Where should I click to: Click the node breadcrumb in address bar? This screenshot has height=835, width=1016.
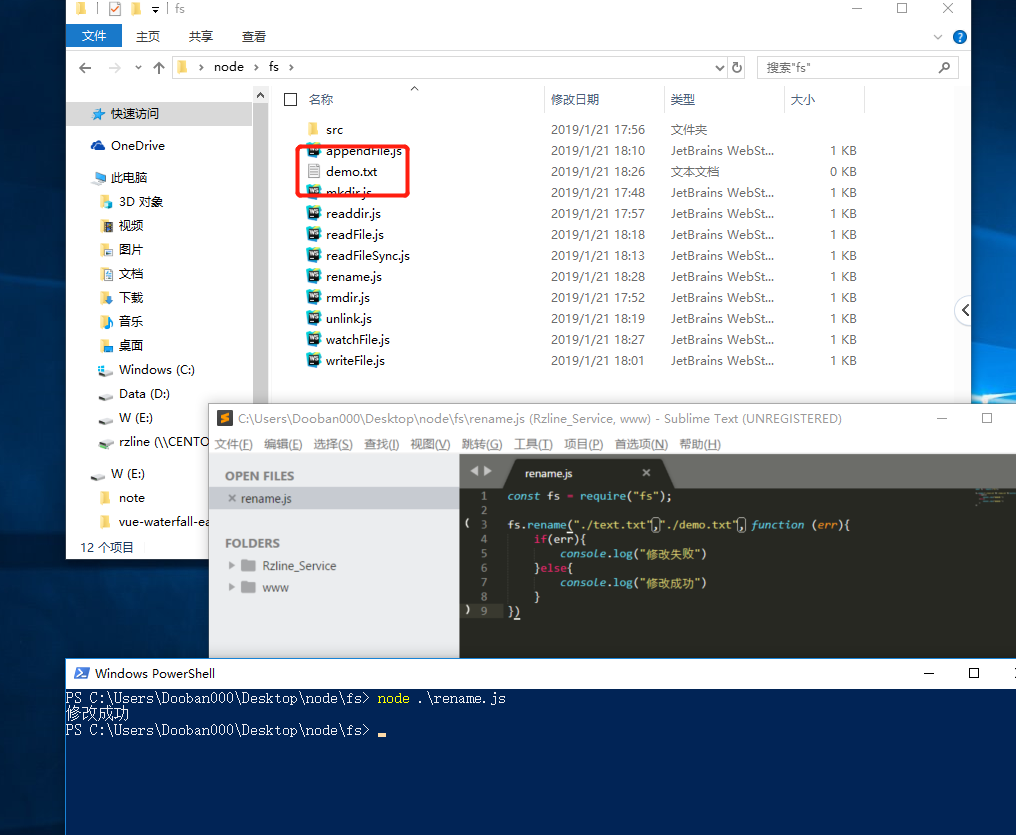tap(229, 67)
